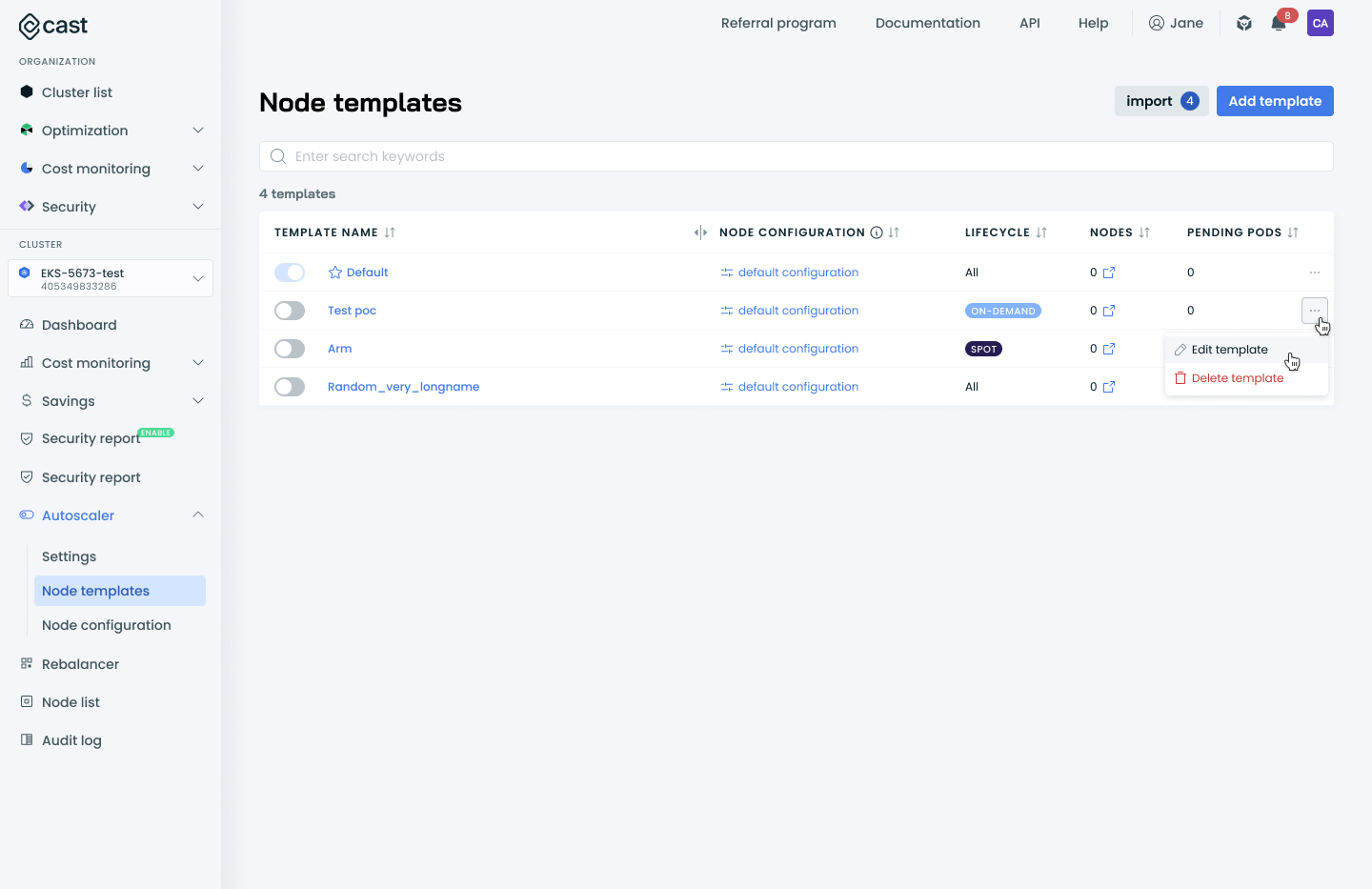This screenshot has height=889, width=1372.
Task: Open the API link
Action: coord(1030,23)
